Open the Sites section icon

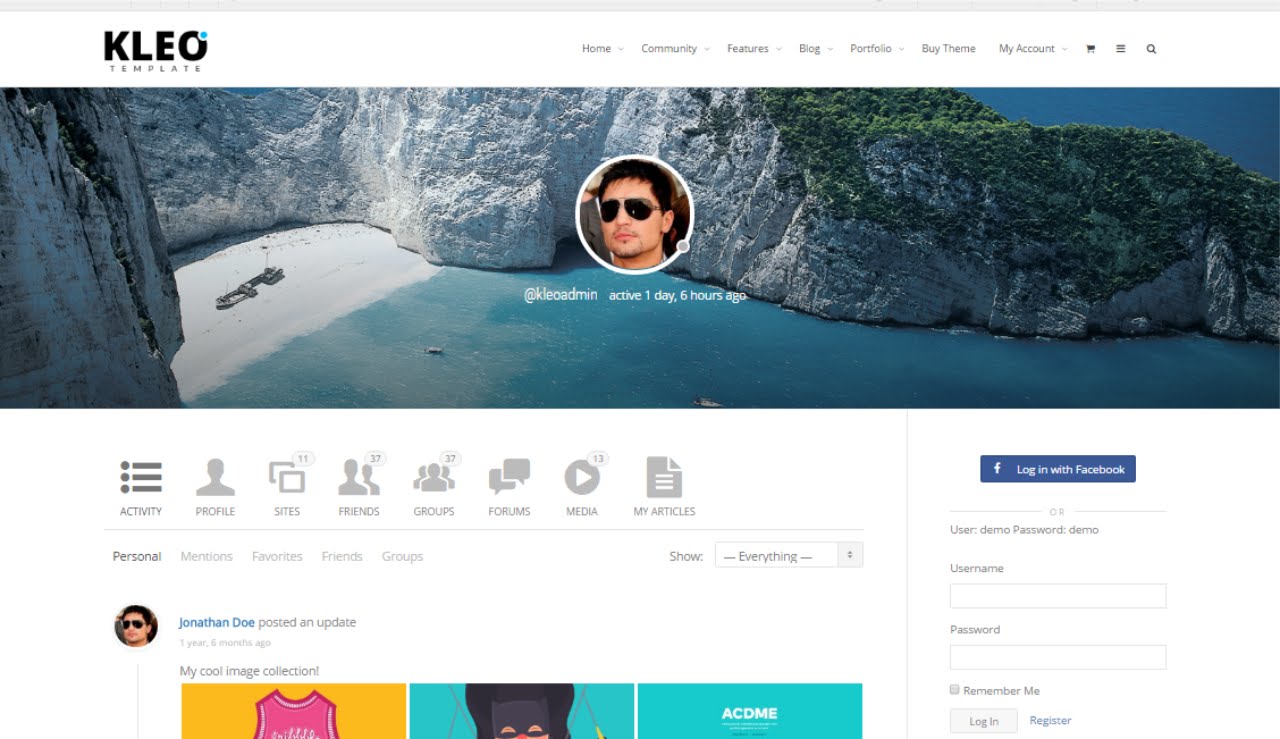(x=287, y=480)
